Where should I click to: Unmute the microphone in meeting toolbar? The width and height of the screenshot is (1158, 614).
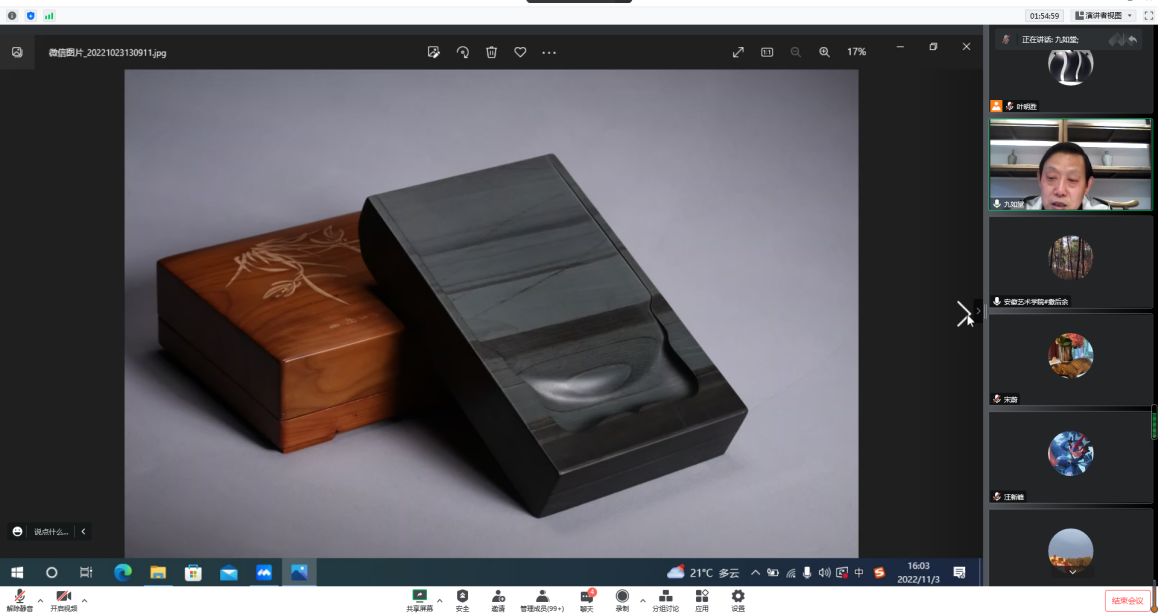tap(19, 598)
